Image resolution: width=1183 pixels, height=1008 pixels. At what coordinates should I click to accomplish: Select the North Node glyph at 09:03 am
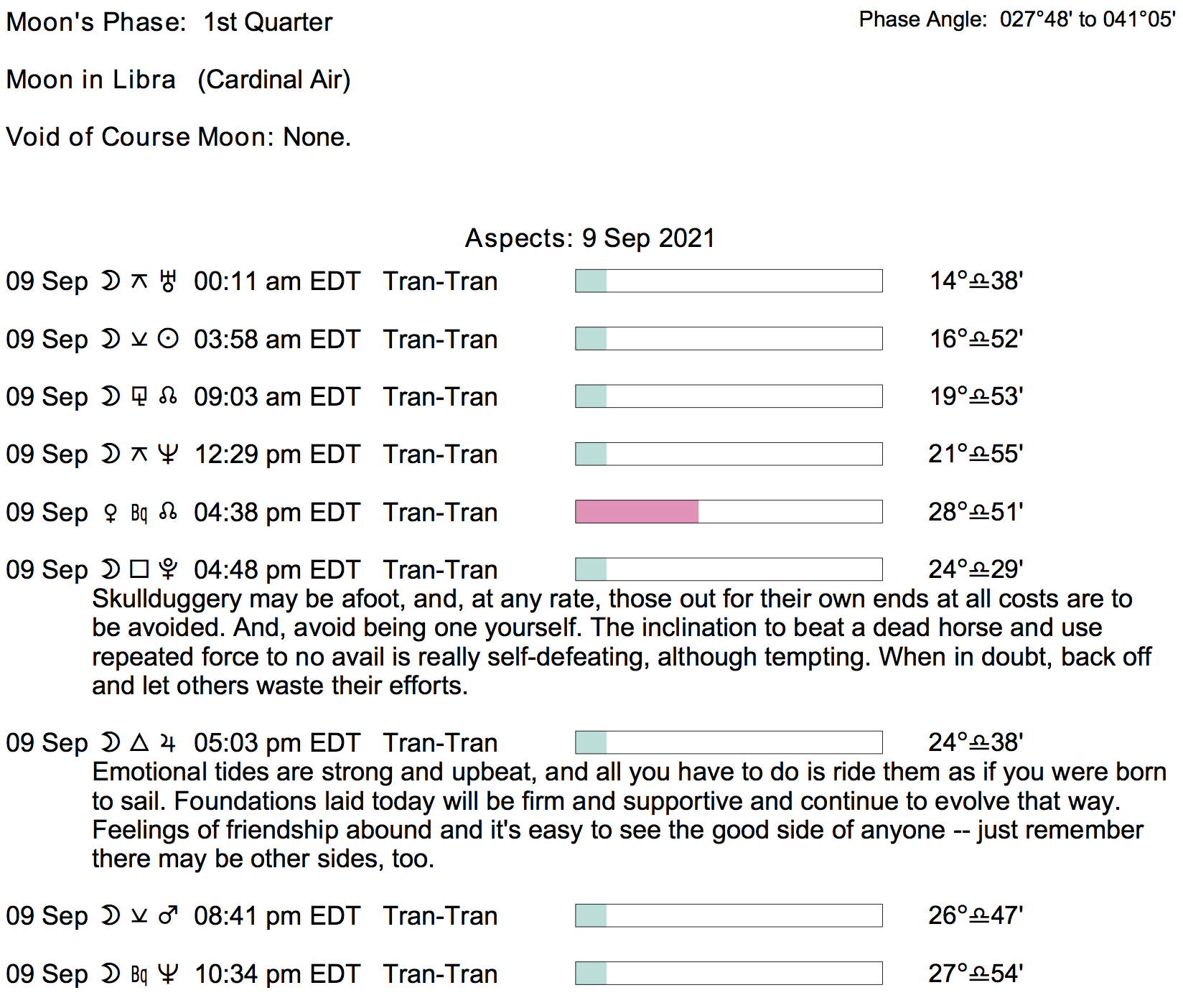click(x=168, y=396)
